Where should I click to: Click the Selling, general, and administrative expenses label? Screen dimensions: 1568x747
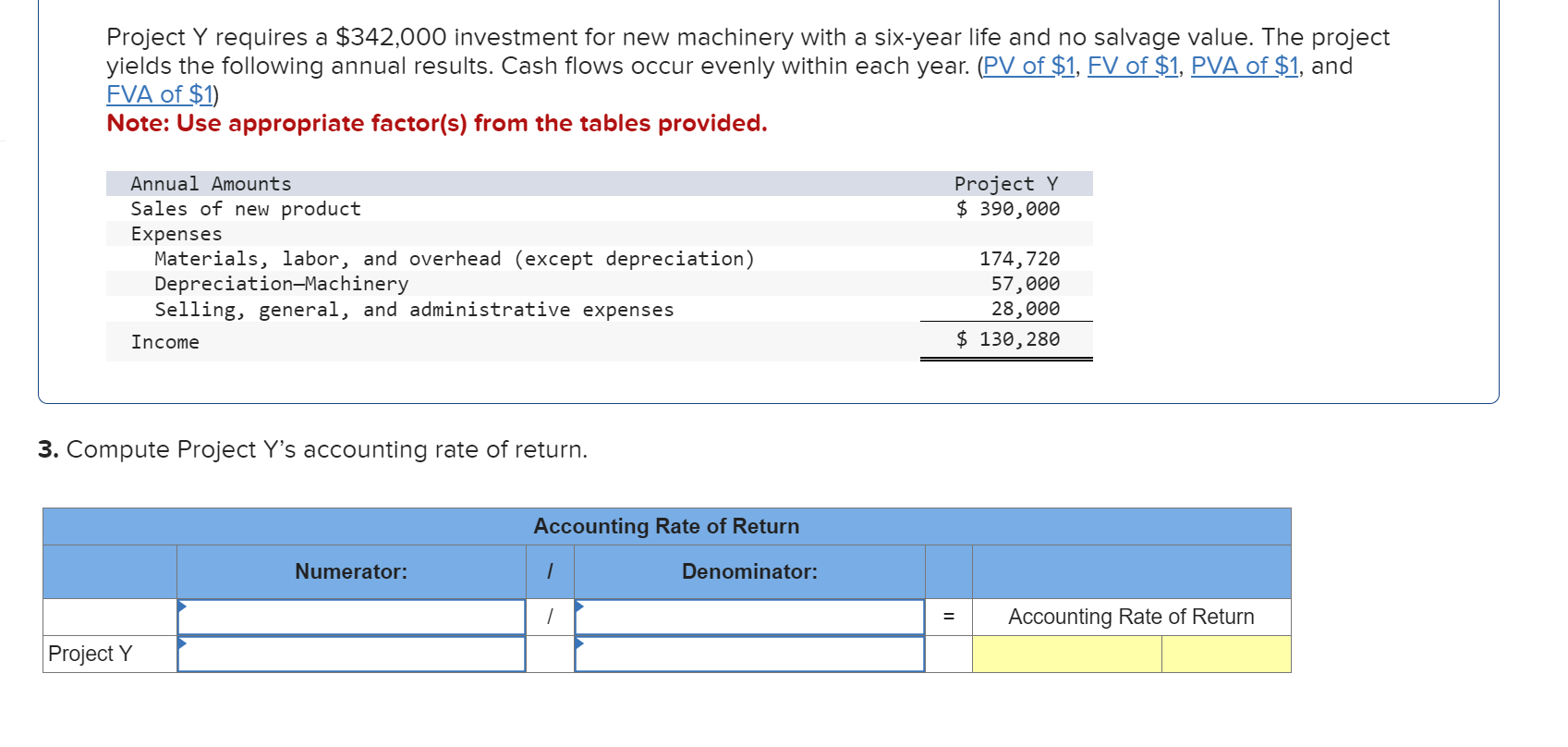[x=414, y=310]
